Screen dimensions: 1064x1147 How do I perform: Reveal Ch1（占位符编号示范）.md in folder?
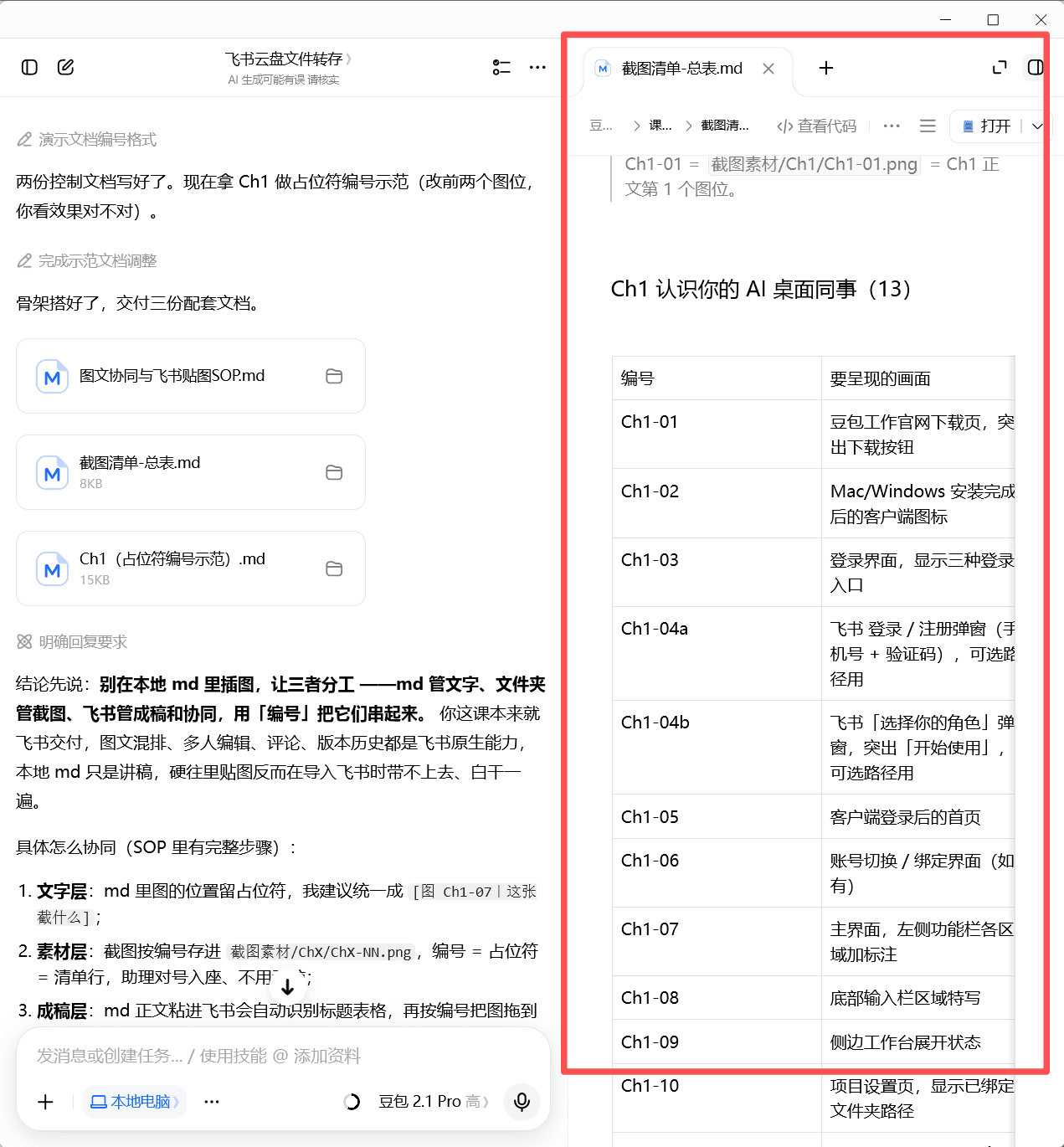click(334, 568)
